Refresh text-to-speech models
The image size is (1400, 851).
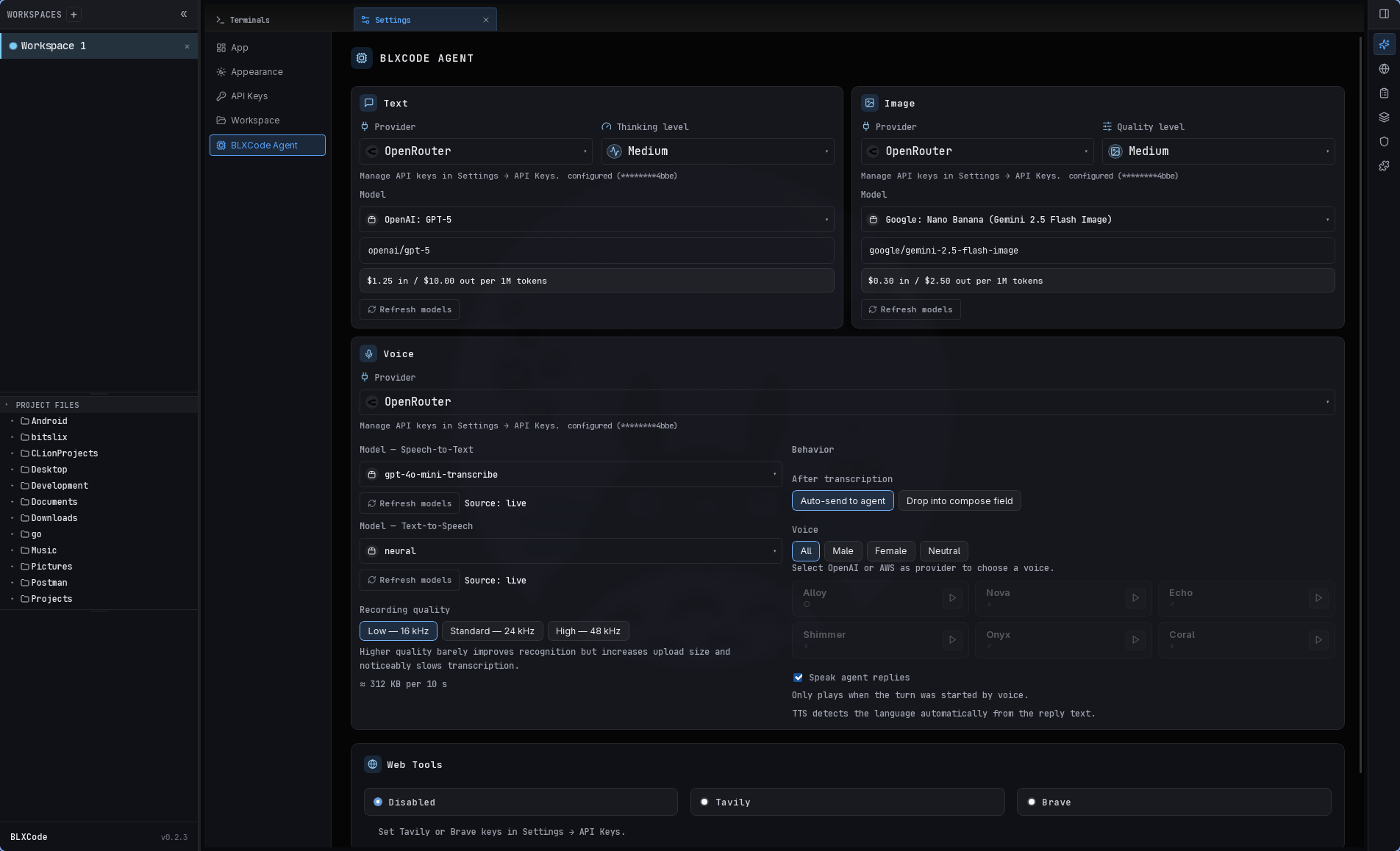(410, 580)
